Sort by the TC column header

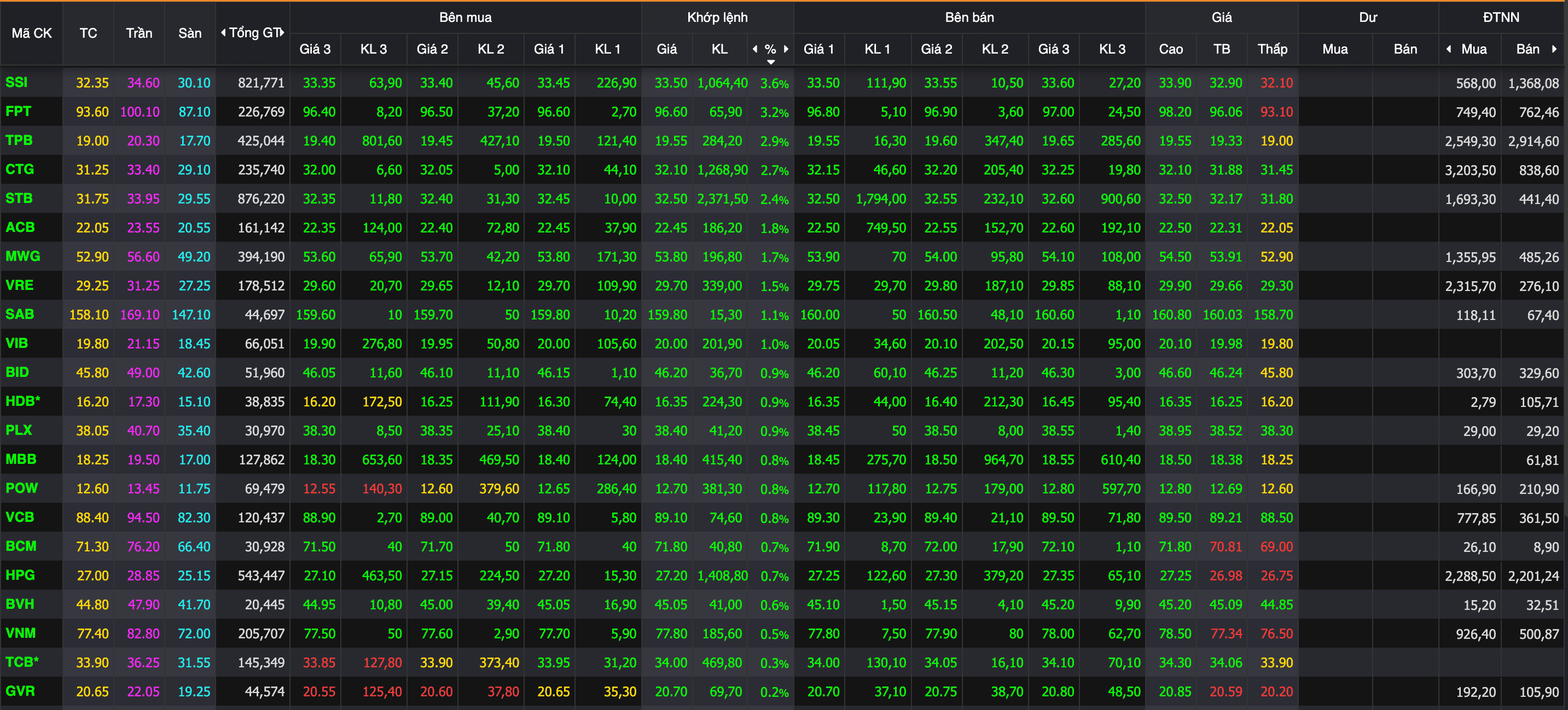click(88, 33)
